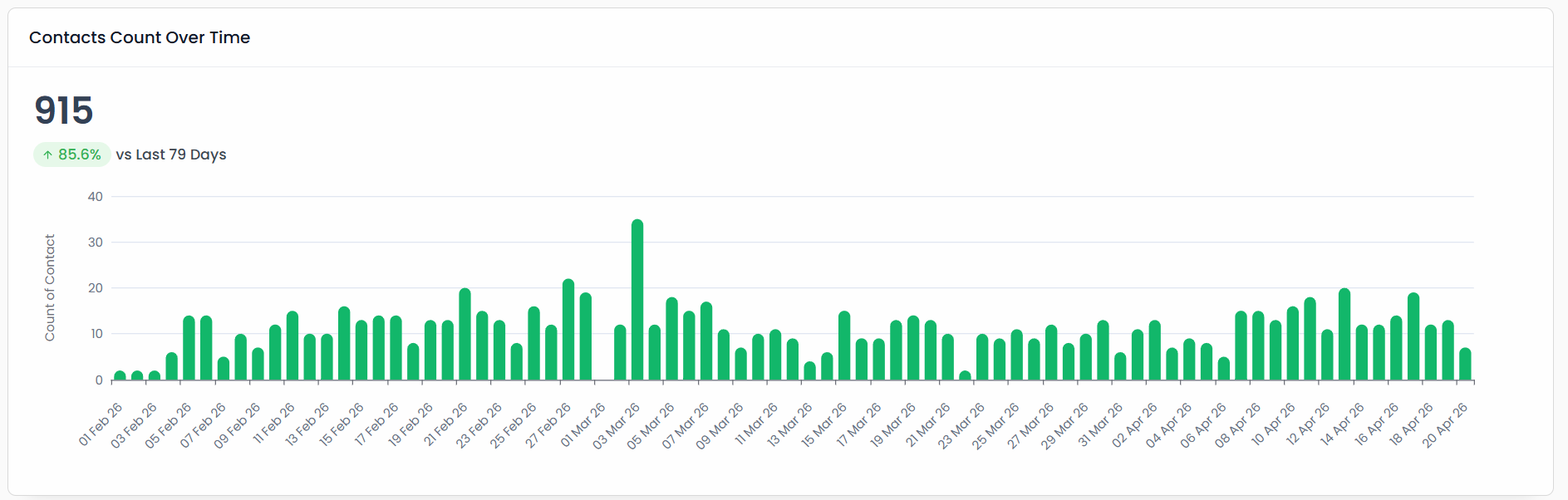Click the 85.6% change badge
The height and width of the screenshot is (500, 1568).
pos(72,154)
